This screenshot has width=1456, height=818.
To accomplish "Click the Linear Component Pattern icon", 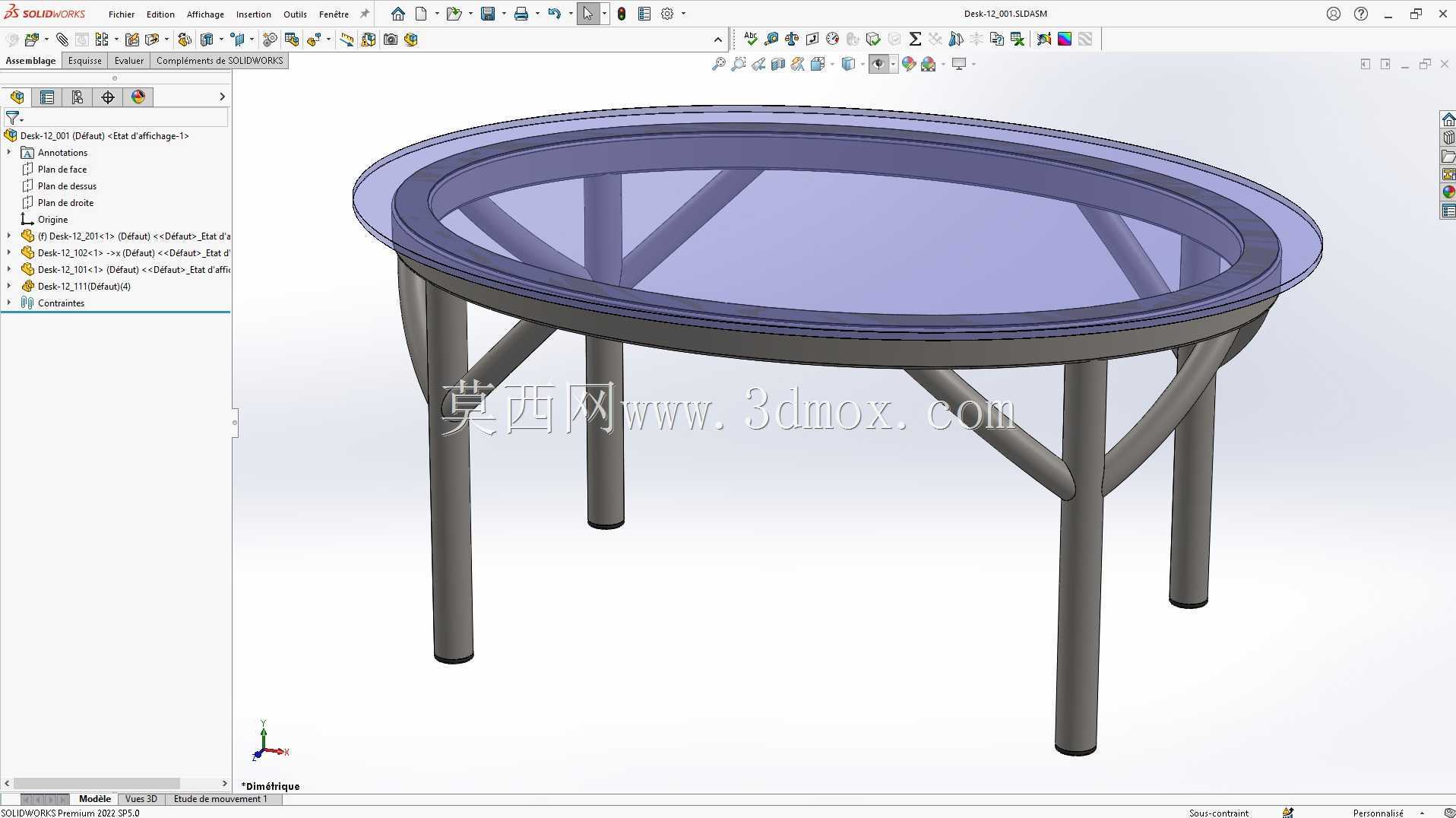I will click(x=102, y=40).
